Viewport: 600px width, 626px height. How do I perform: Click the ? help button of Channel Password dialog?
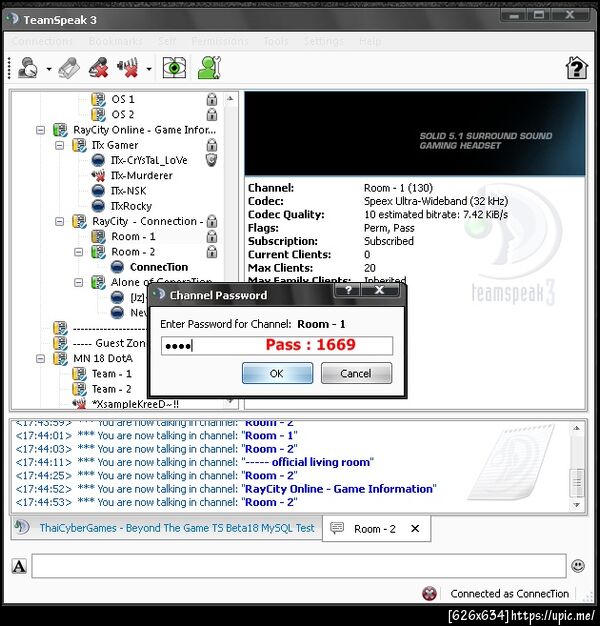click(348, 290)
